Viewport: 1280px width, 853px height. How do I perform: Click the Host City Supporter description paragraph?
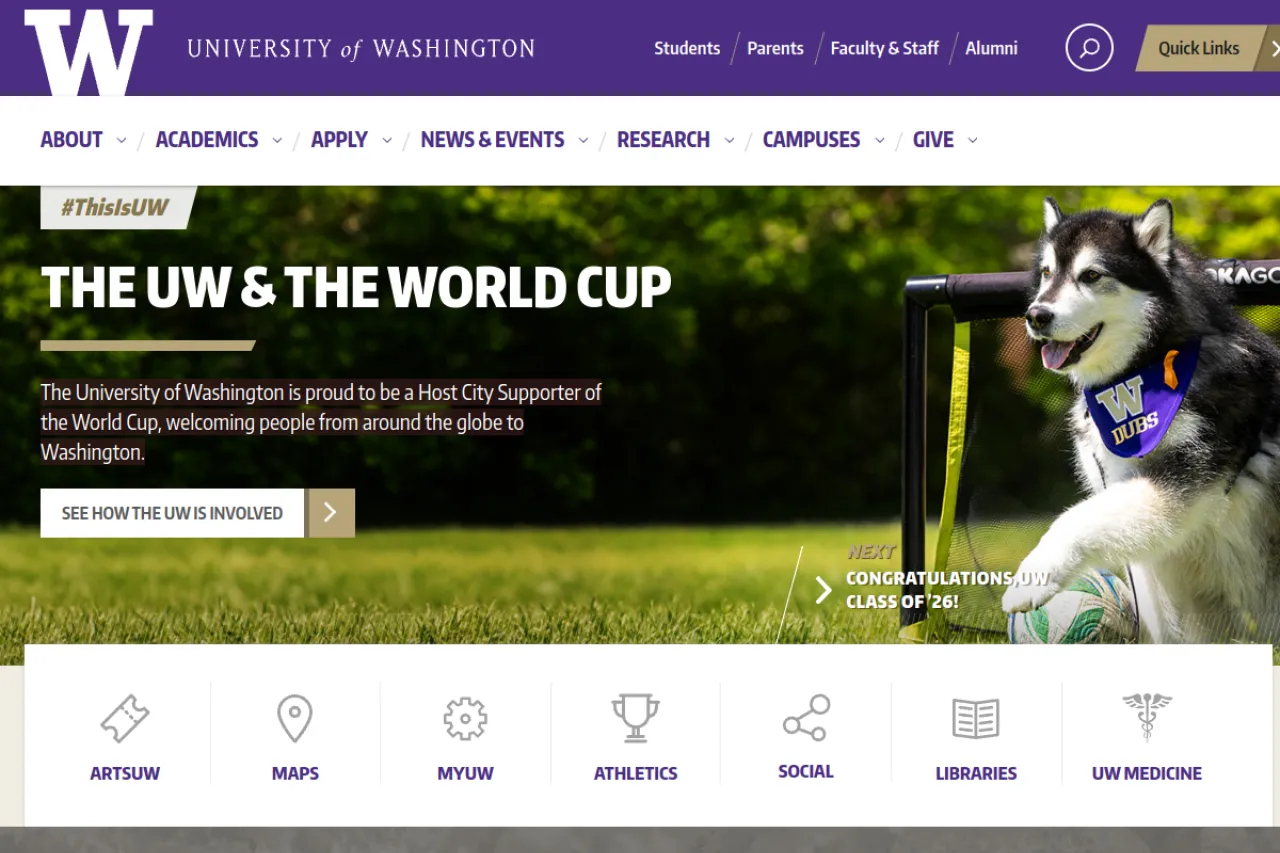(x=321, y=422)
